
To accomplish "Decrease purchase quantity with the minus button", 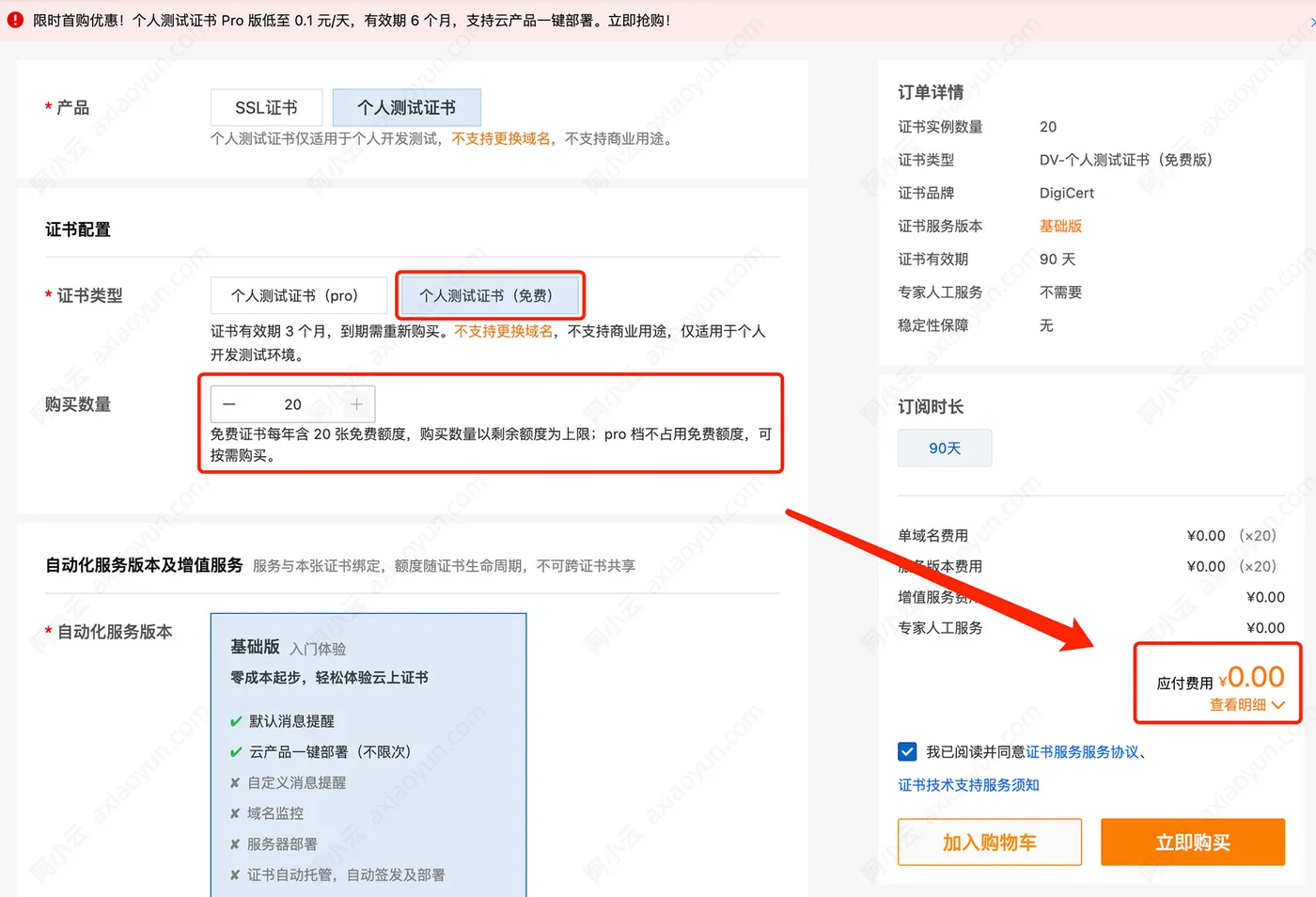I will pyautogui.click(x=229, y=404).
